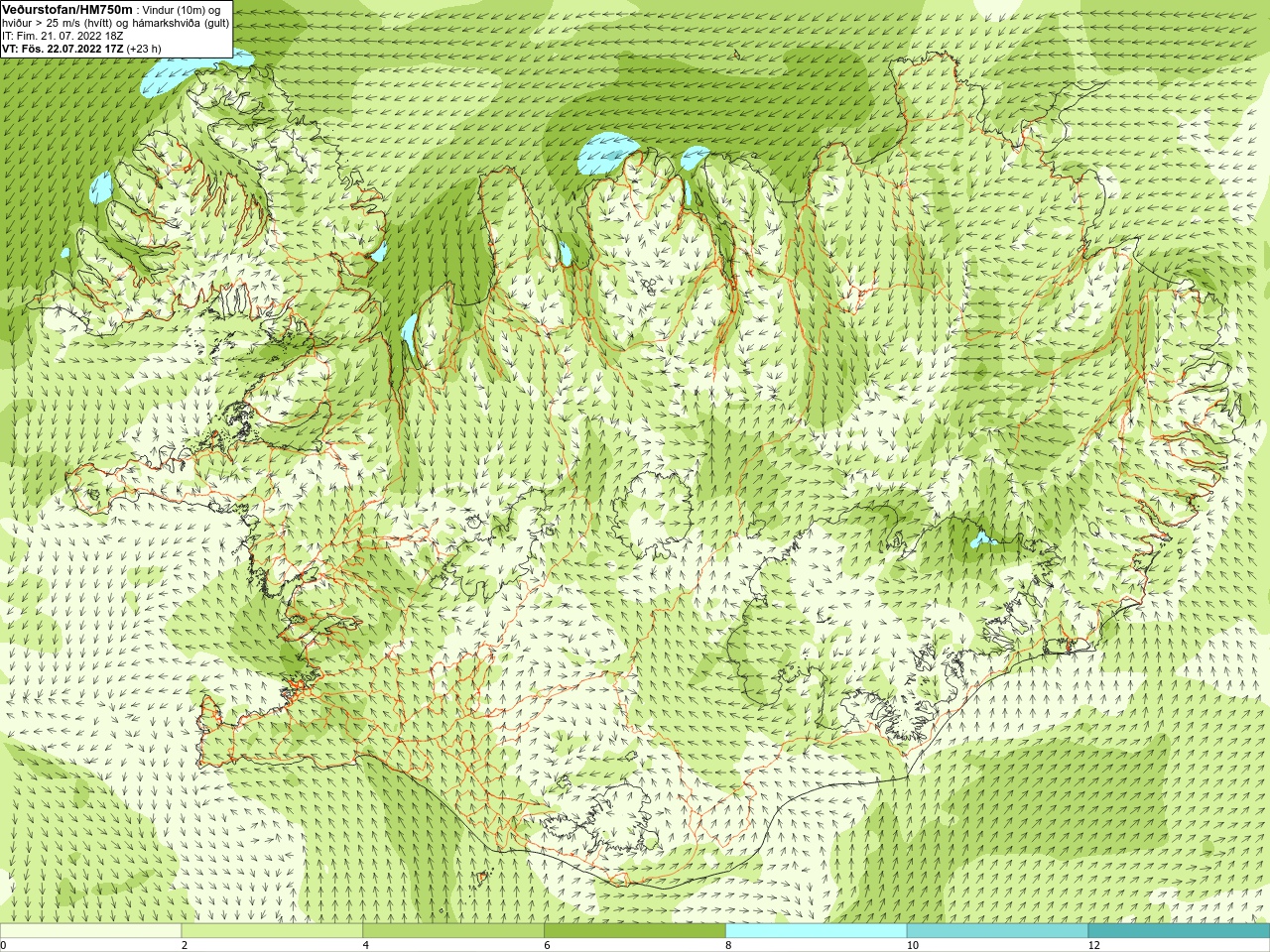The image size is (1270, 952).
Task: Click the "Vindur (10m) og" caption text
Action: (182, 10)
